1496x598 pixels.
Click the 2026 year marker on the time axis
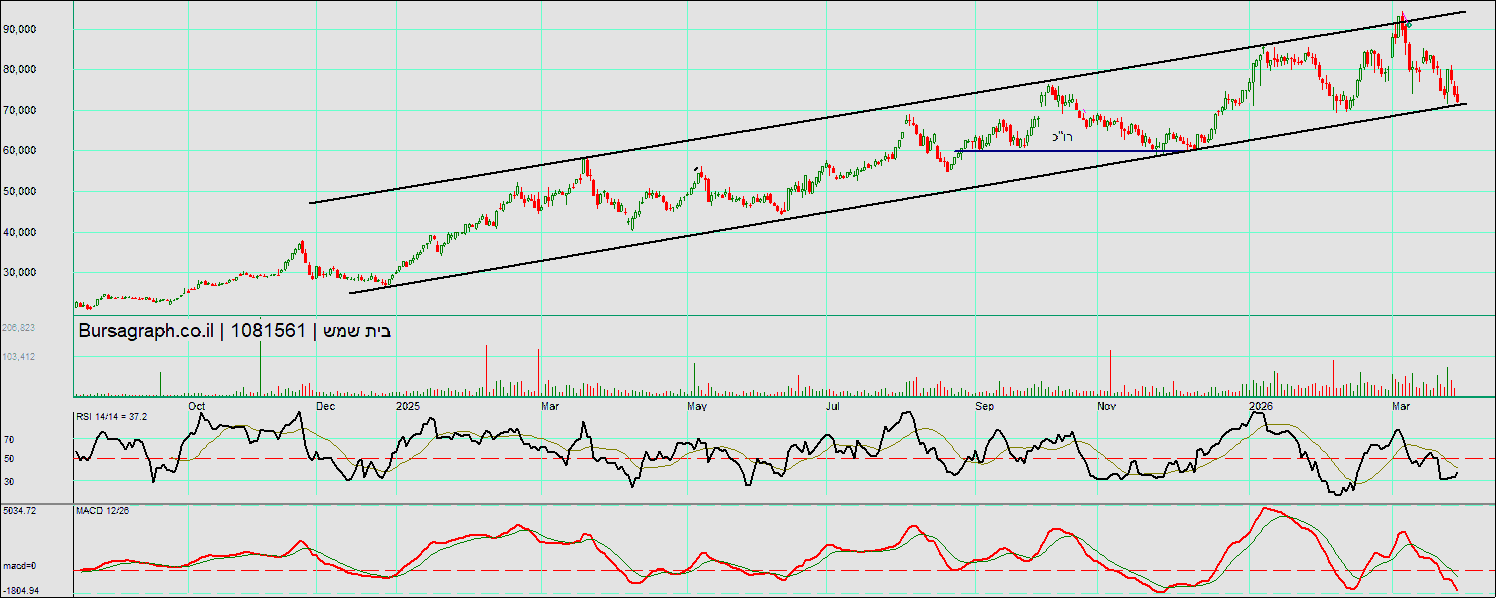coord(1261,406)
